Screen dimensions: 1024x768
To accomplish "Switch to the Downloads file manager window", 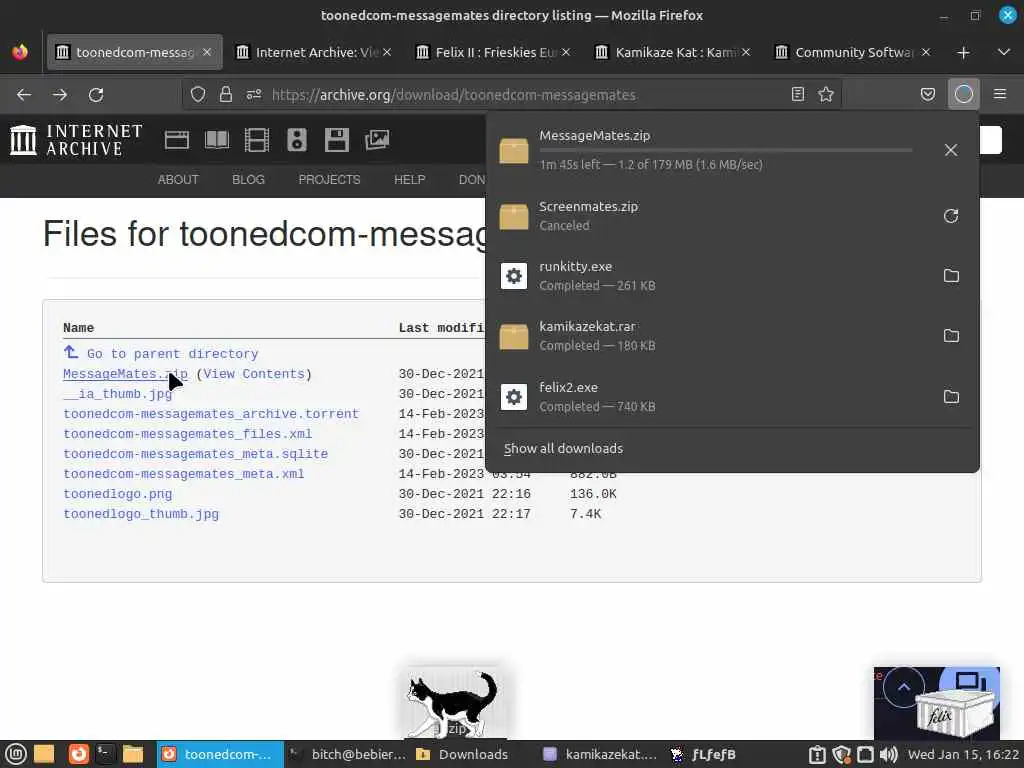I will pos(464,754).
